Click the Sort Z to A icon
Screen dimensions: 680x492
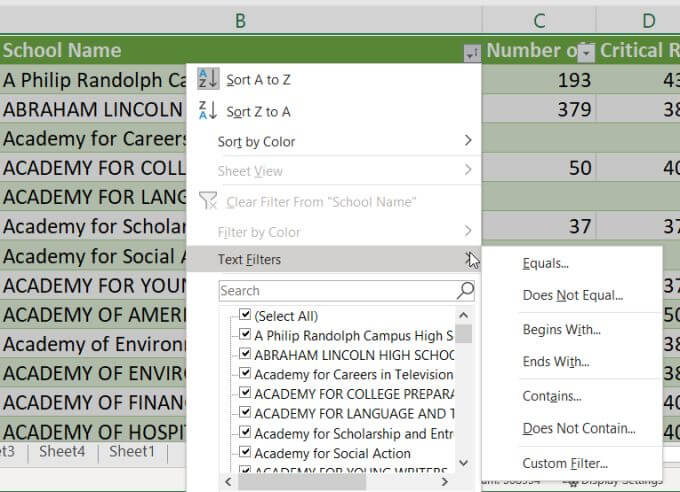[208, 111]
